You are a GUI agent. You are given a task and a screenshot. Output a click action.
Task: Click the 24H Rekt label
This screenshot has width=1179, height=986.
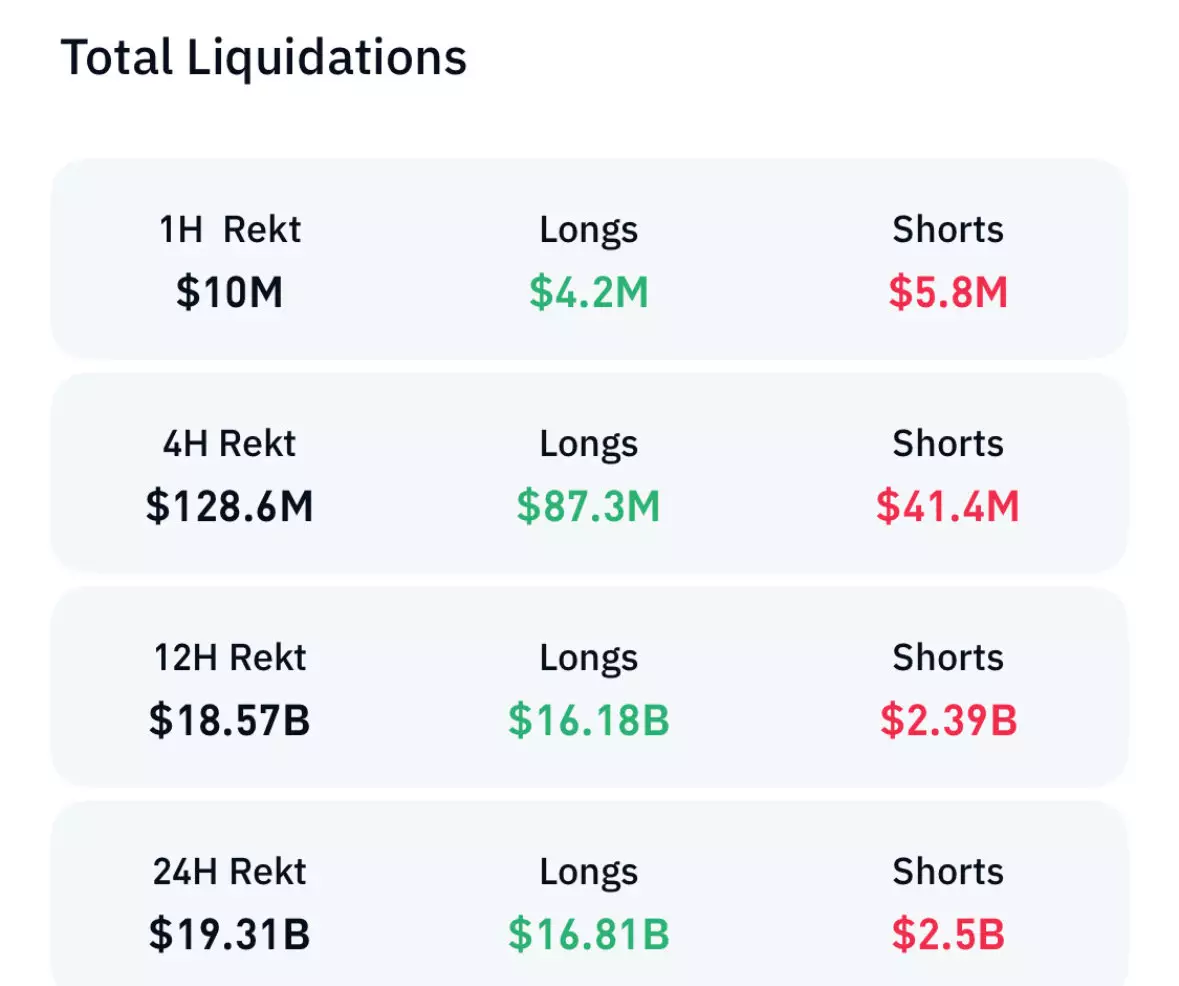(230, 872)
